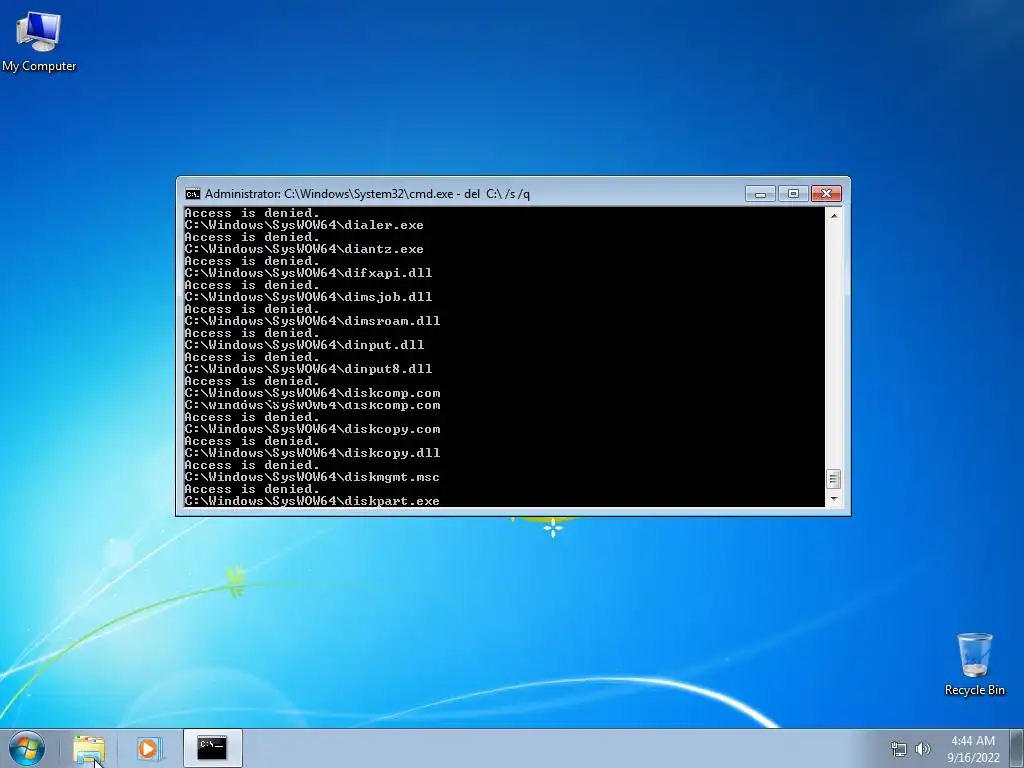Open the cmd window system menu icon
This screenshot has height=768, width=1024.
click(193, 194)
